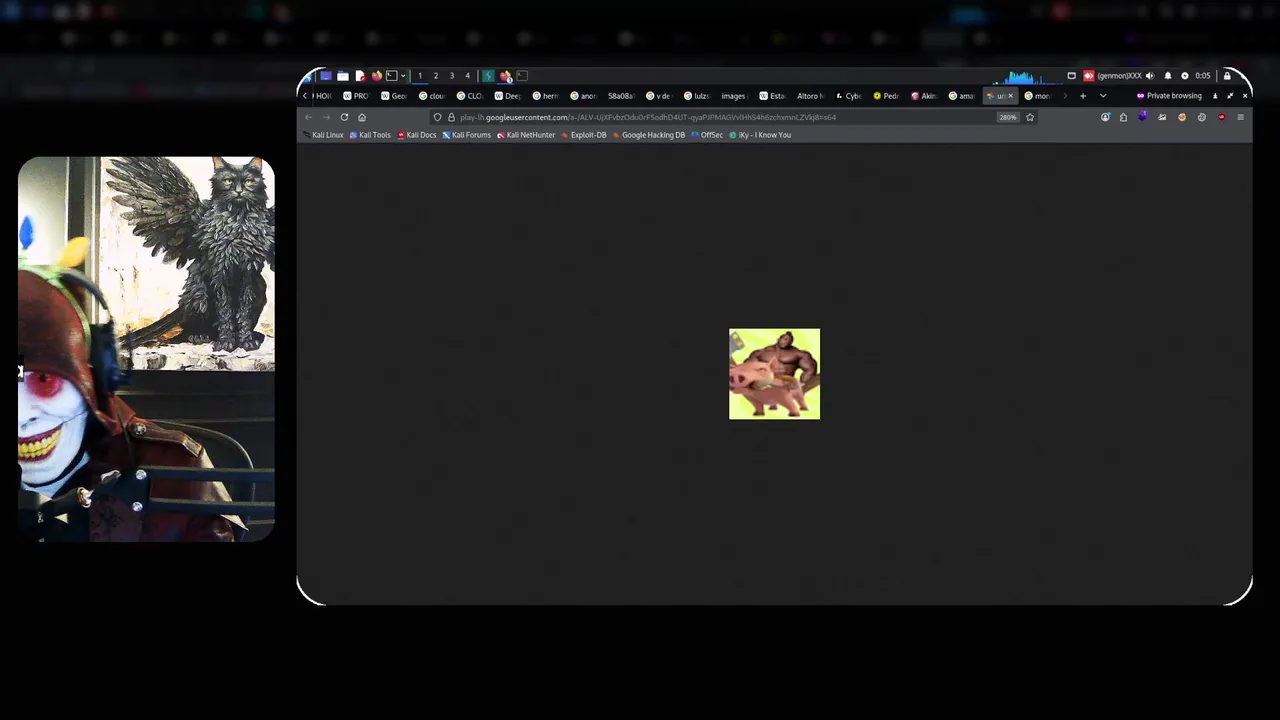Open the Kali Linux bookmark
This screenshot has height=720, width=1280.
point(324,135)
